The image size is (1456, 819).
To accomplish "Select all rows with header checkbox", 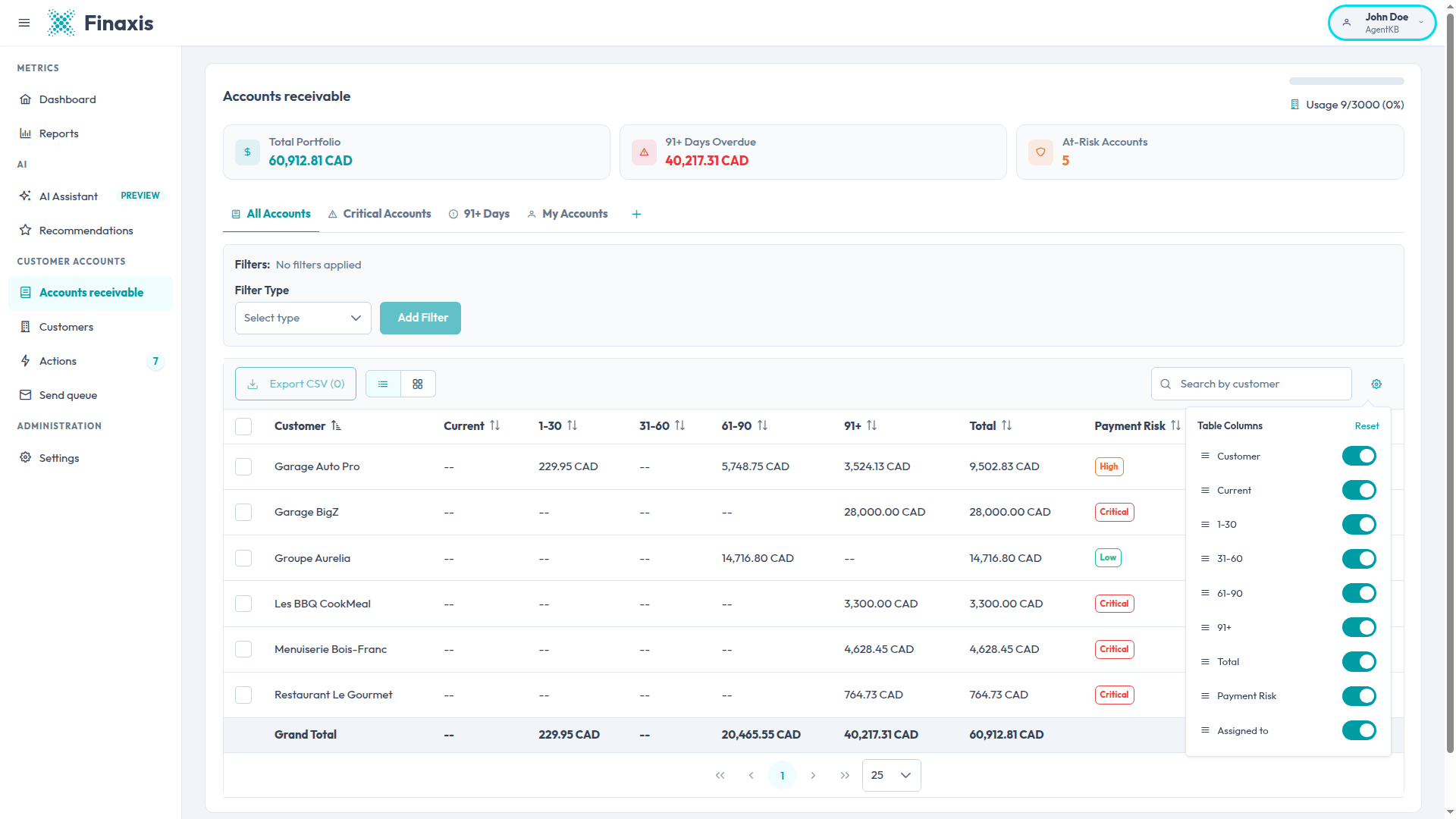I will click(x=243, y=426).
